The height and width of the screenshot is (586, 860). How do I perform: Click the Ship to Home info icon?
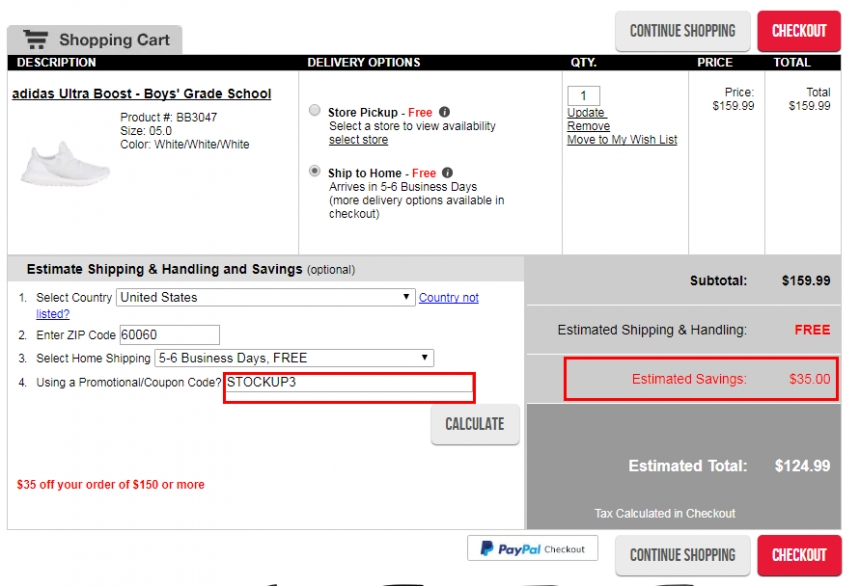(x=448, y=173)
